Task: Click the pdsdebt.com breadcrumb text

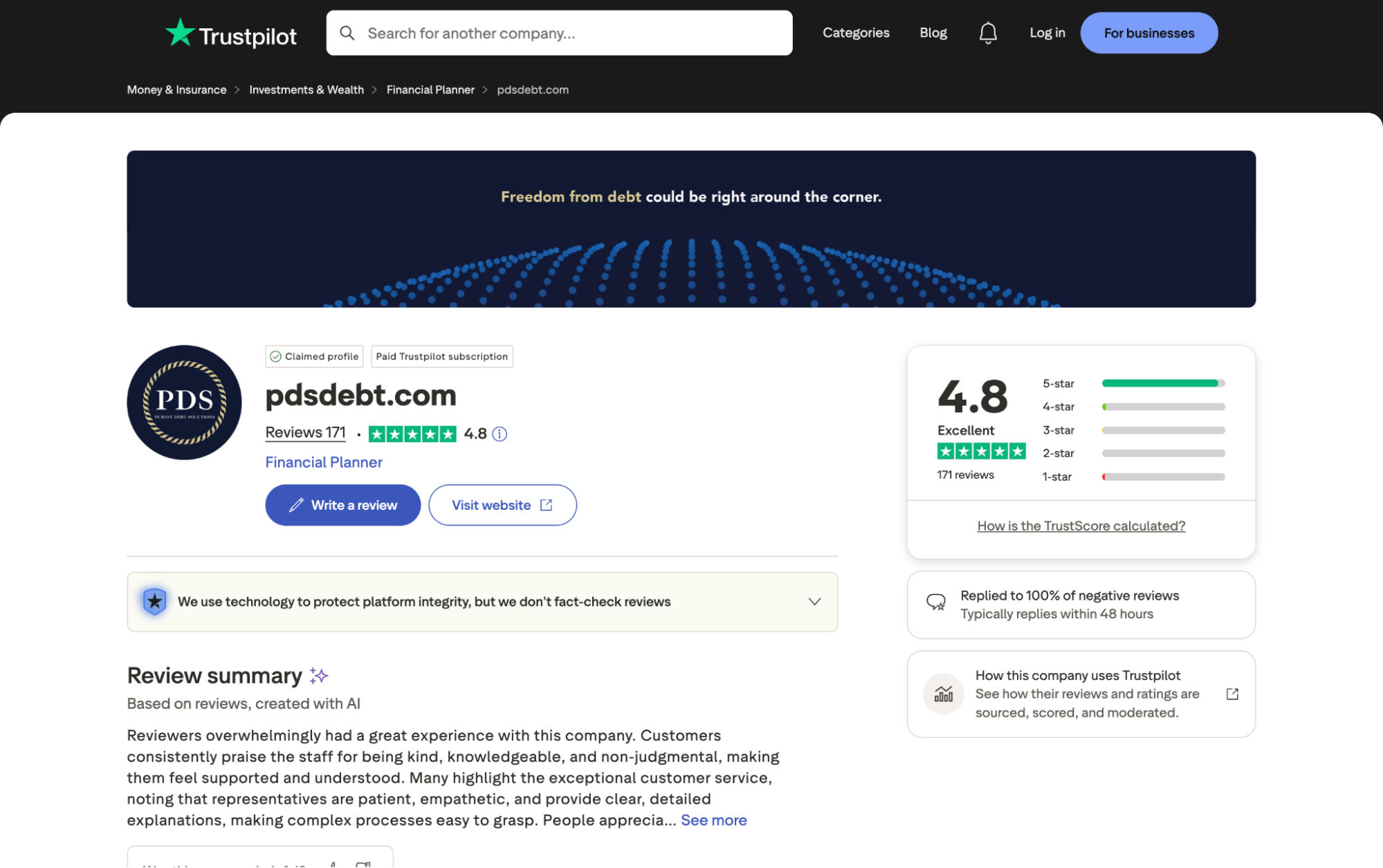Action: click(x=533, y=90)
